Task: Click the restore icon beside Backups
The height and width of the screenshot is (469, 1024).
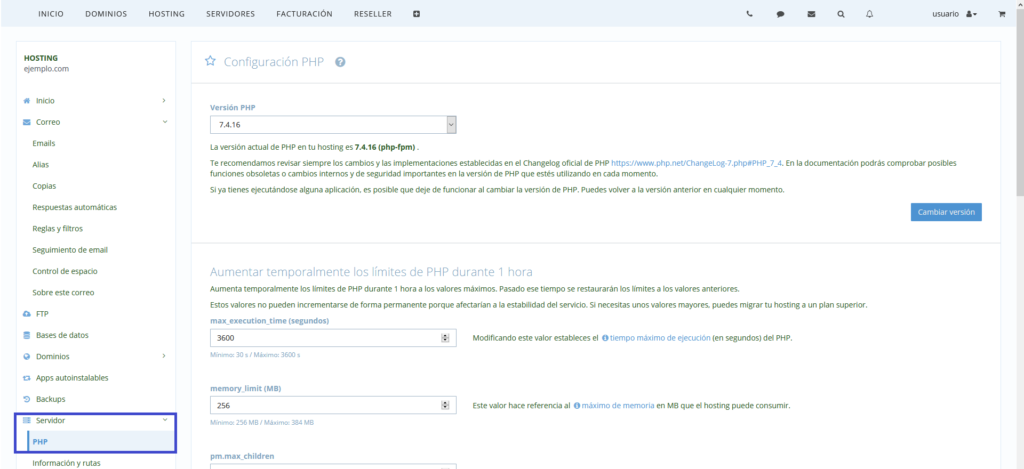Action: [27, 399]
